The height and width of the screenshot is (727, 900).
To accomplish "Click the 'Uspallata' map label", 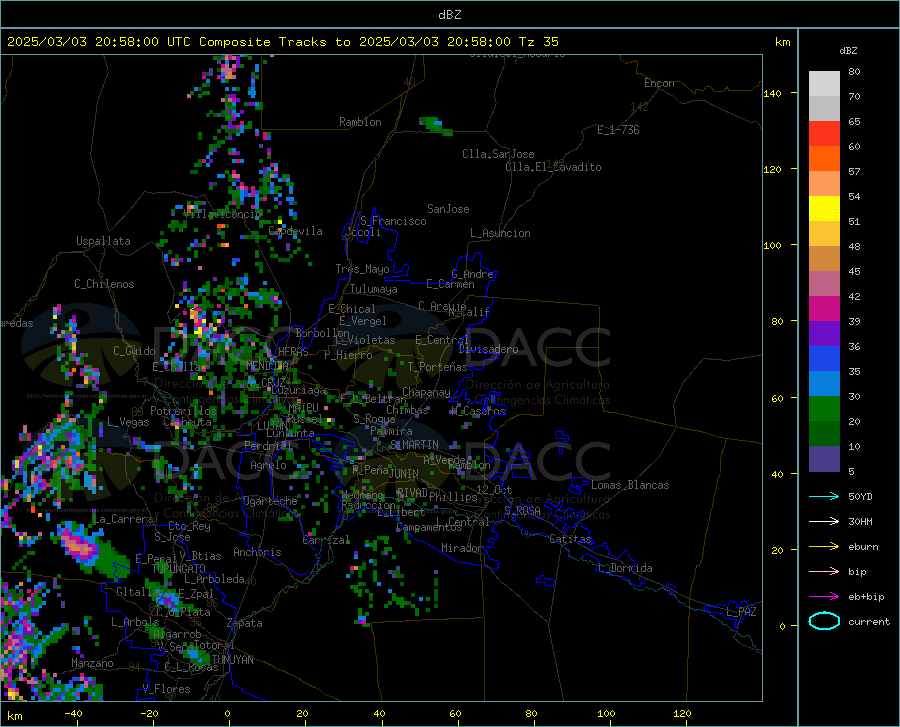I will 103,241.
